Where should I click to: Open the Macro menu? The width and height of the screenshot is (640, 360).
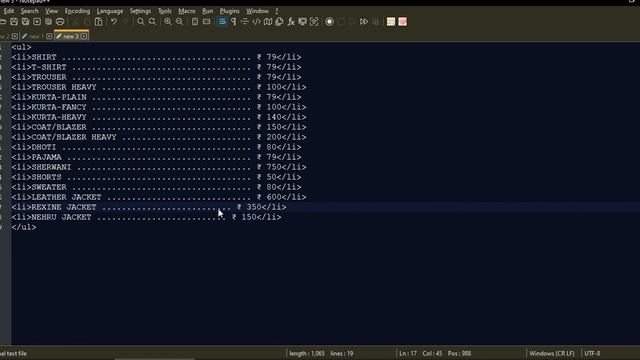coord(187,11)
